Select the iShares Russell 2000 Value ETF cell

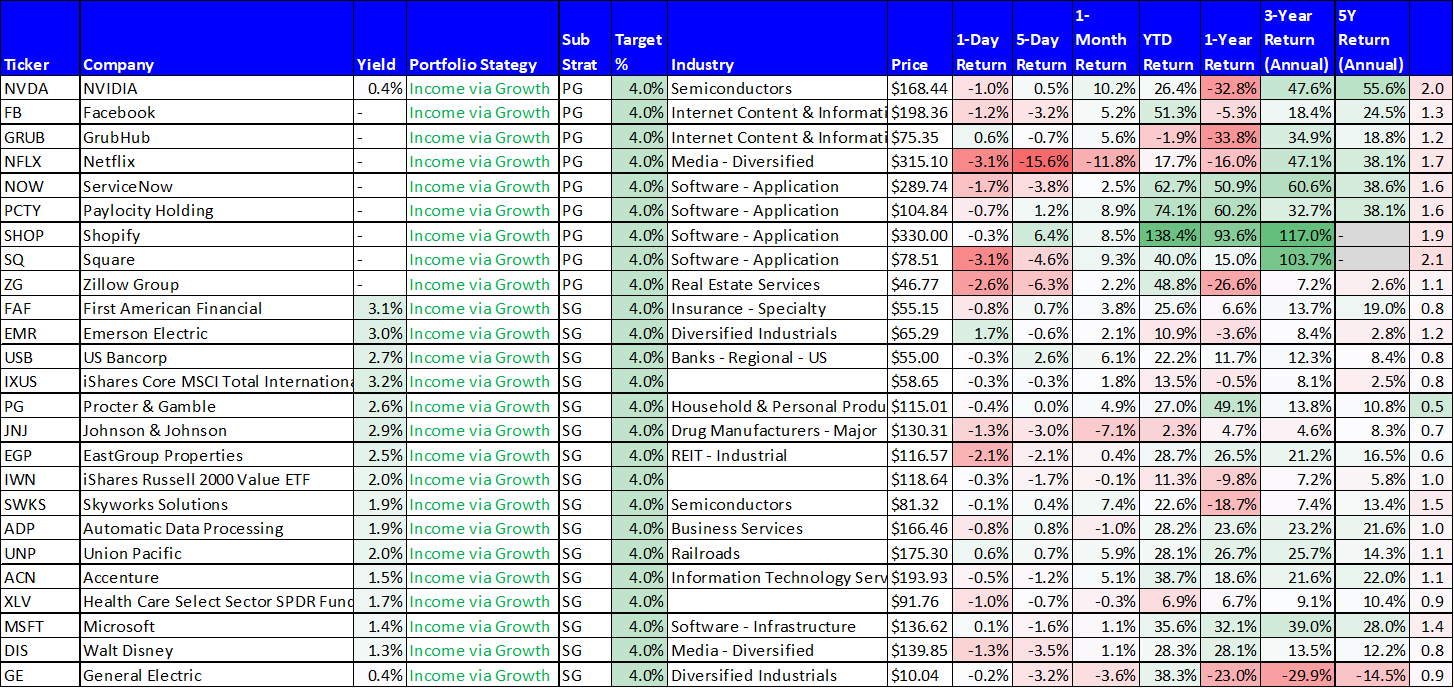tap(217, 479)
